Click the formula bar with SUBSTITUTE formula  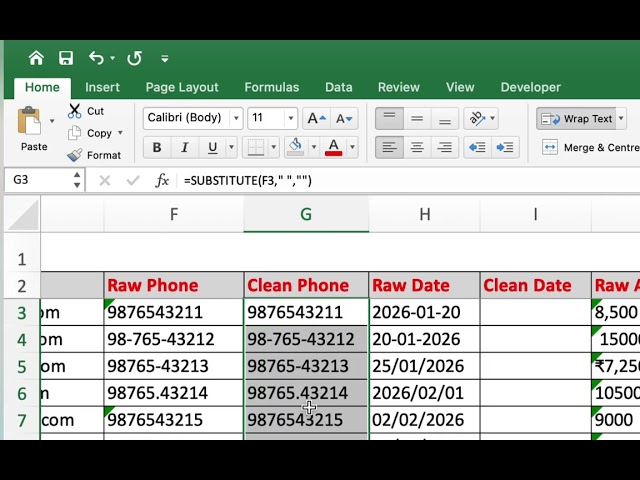[410, 180]
